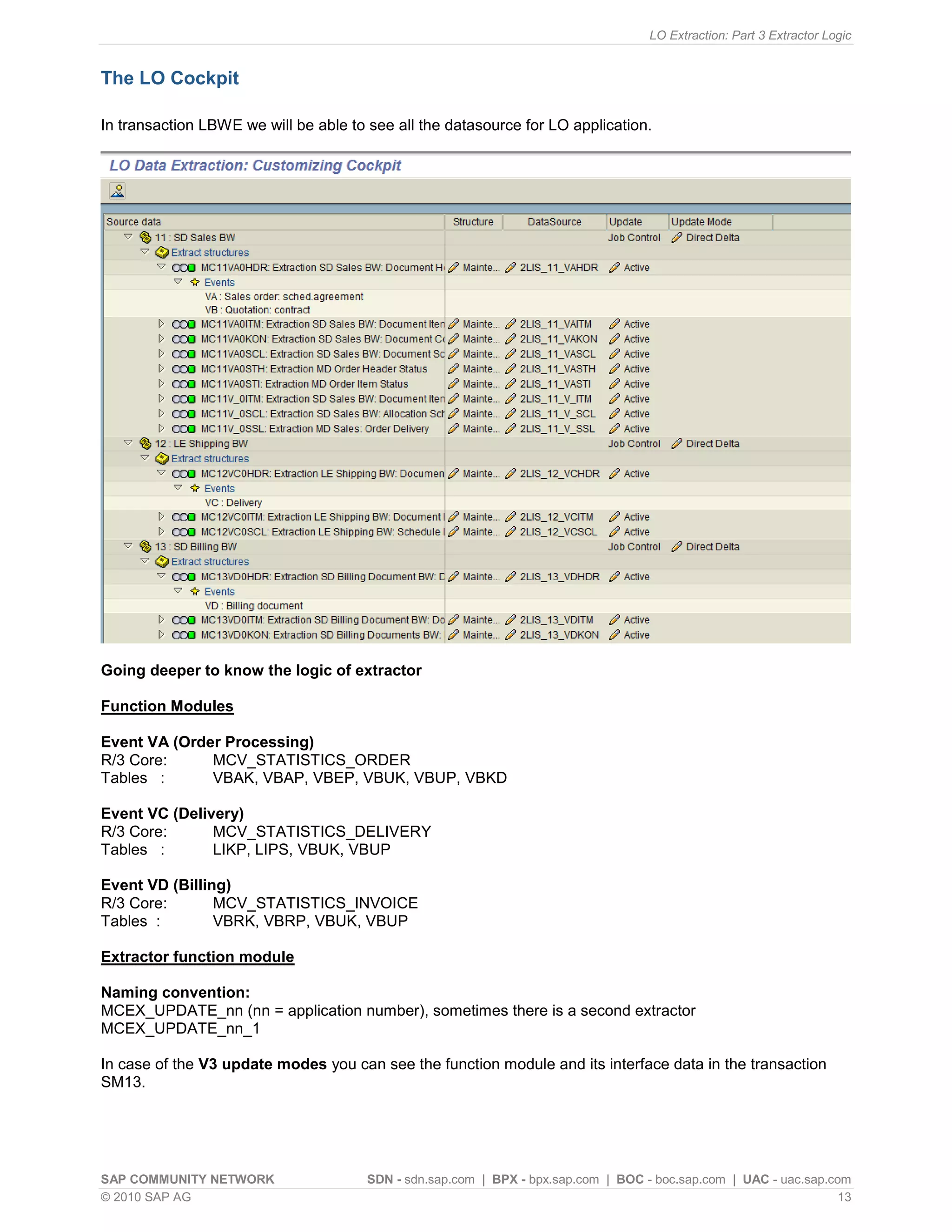Expand the MC12VC0ITM tree node
This screenshot has width=952, height=1232.
point(161,517)
